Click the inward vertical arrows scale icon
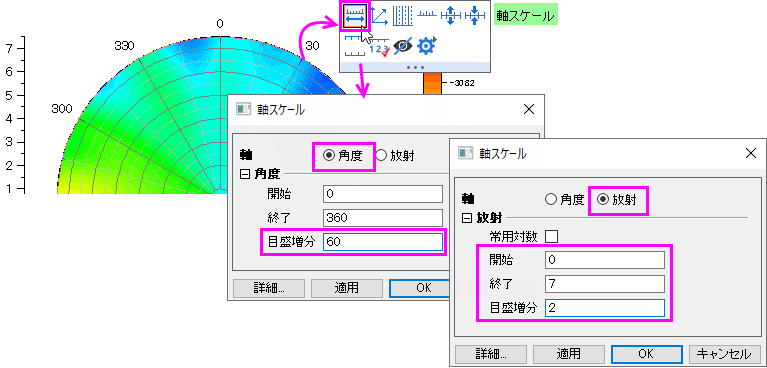This screenshot has height=368, width=767. pyautogui.click(x=474, y=16)
